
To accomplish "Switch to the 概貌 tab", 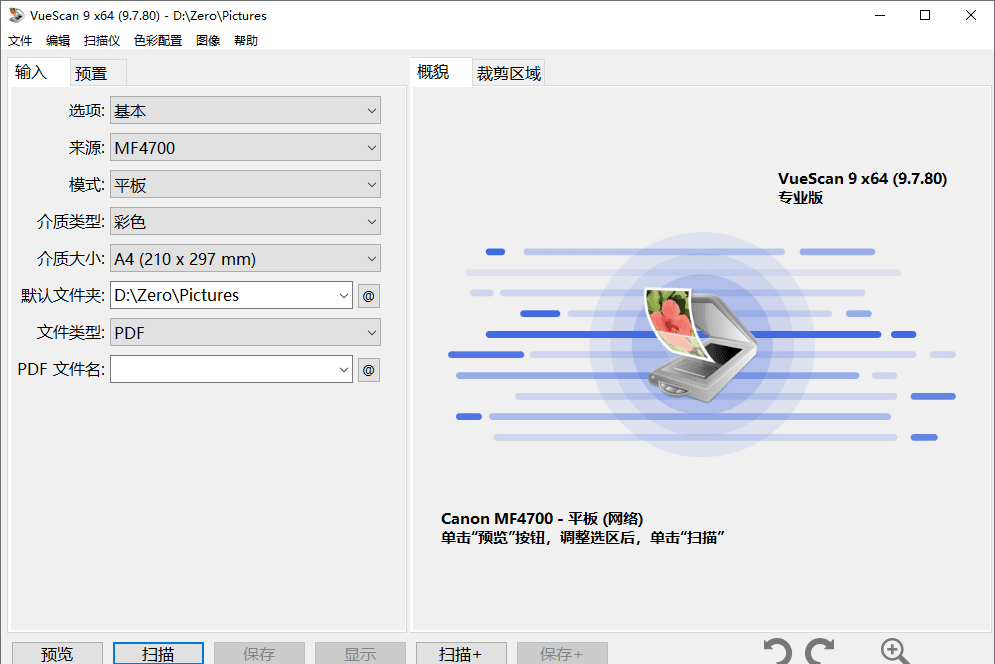I will [440, 72].
